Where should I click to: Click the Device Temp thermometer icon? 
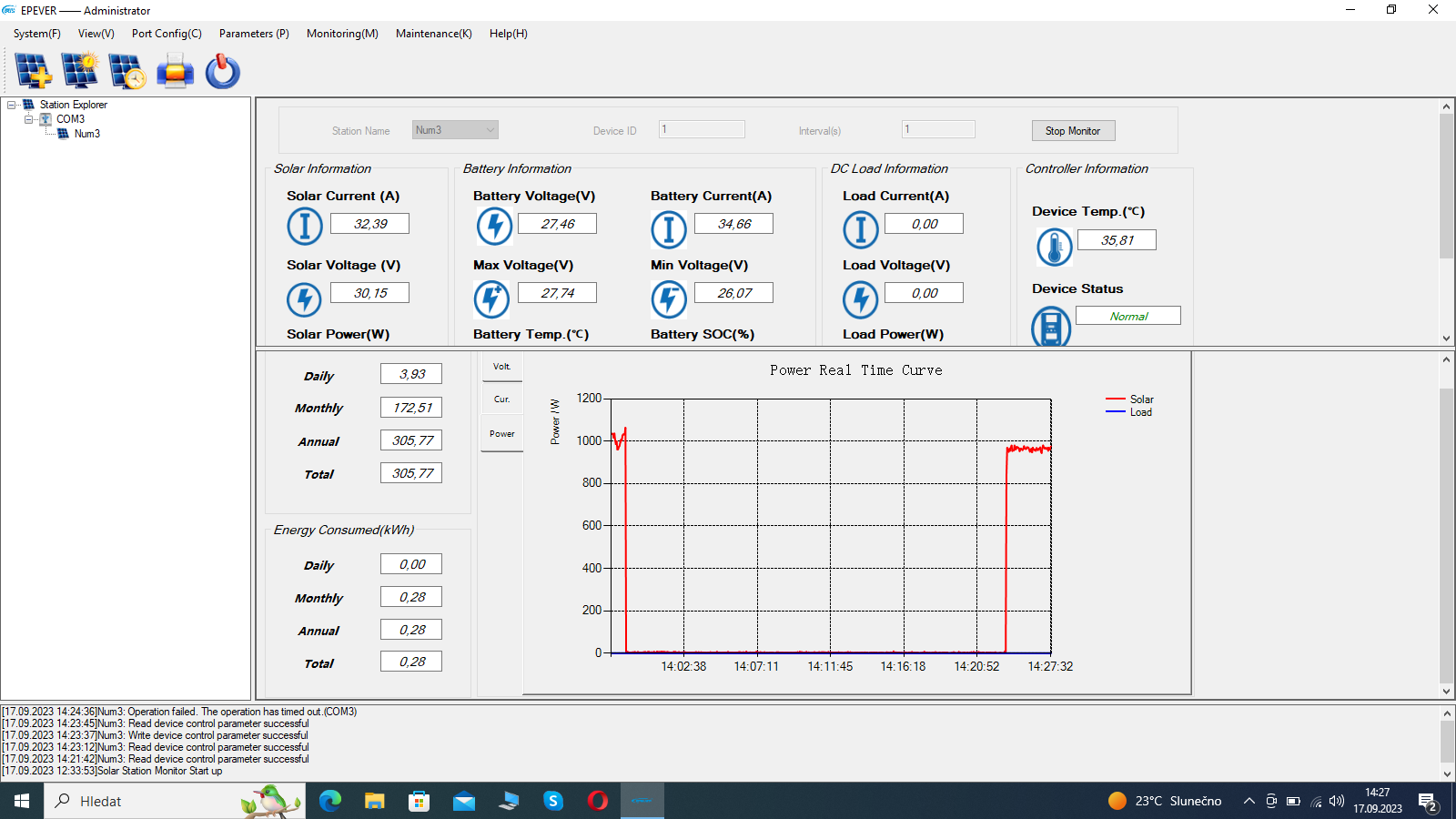1054,247
